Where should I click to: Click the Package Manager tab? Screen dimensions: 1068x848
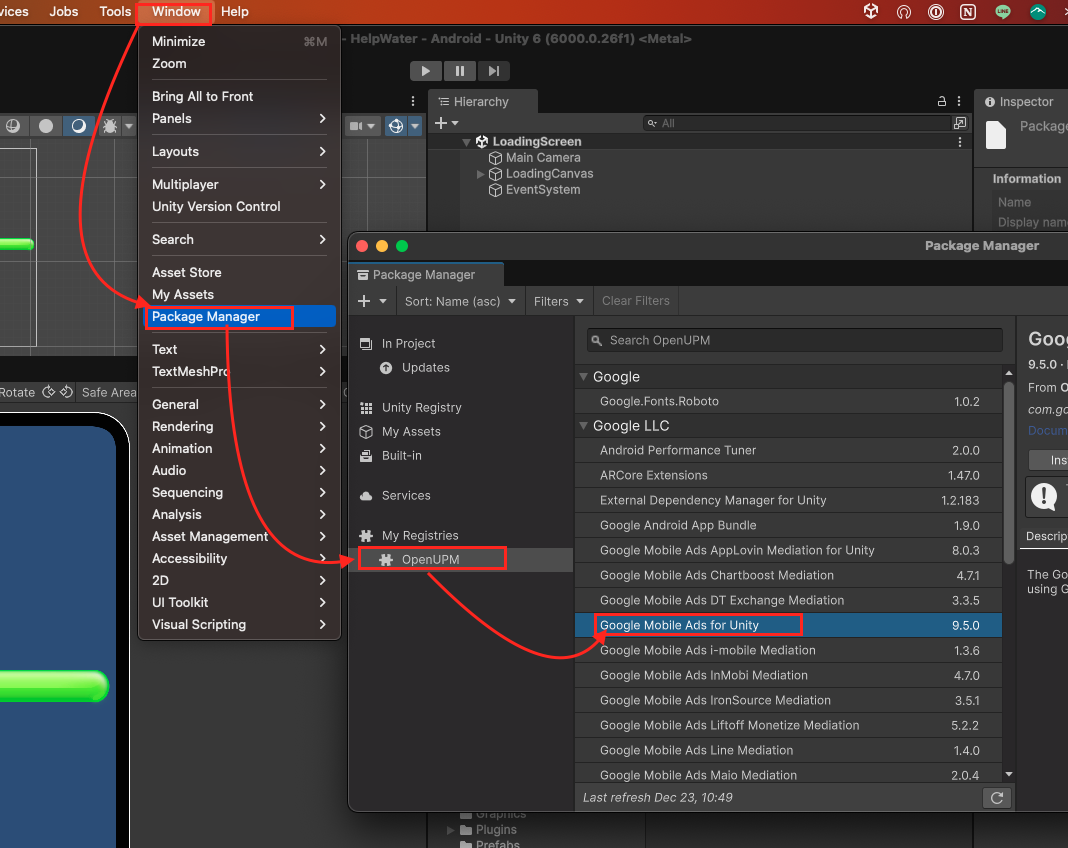[x=426, y=274]
